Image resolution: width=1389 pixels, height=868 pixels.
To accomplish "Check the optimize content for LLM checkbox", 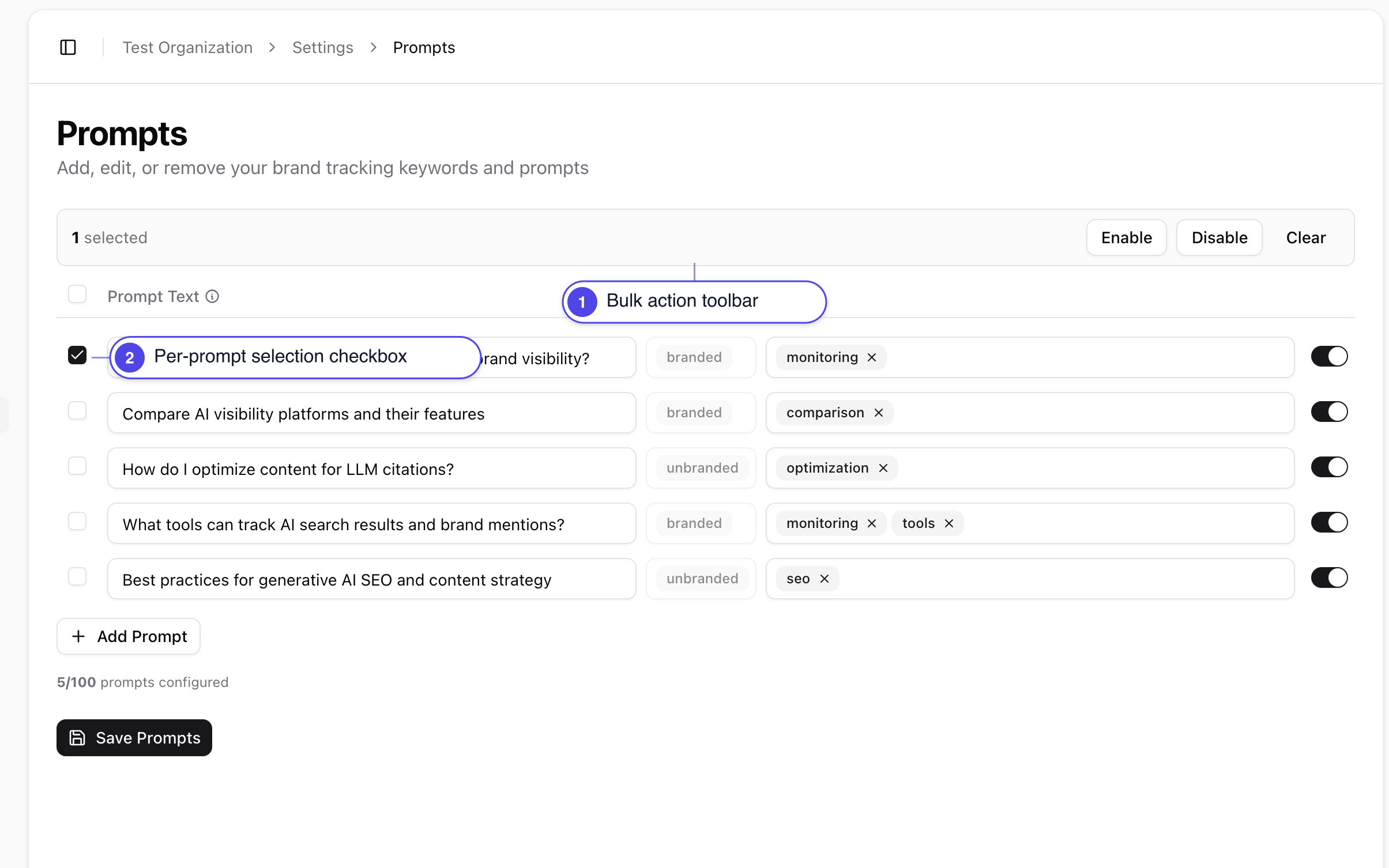I will click(x=77, y=466).
